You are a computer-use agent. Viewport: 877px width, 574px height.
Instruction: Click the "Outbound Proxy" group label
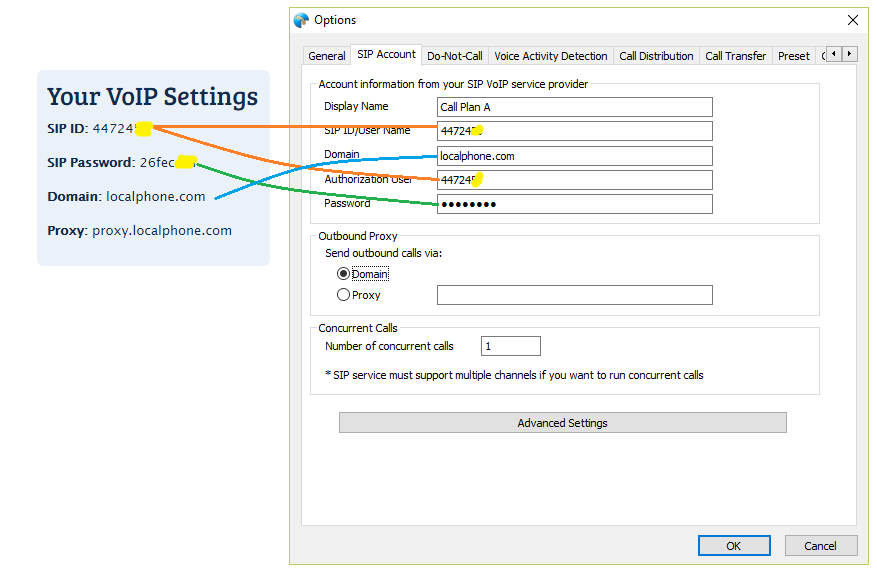tap(358, 236)
